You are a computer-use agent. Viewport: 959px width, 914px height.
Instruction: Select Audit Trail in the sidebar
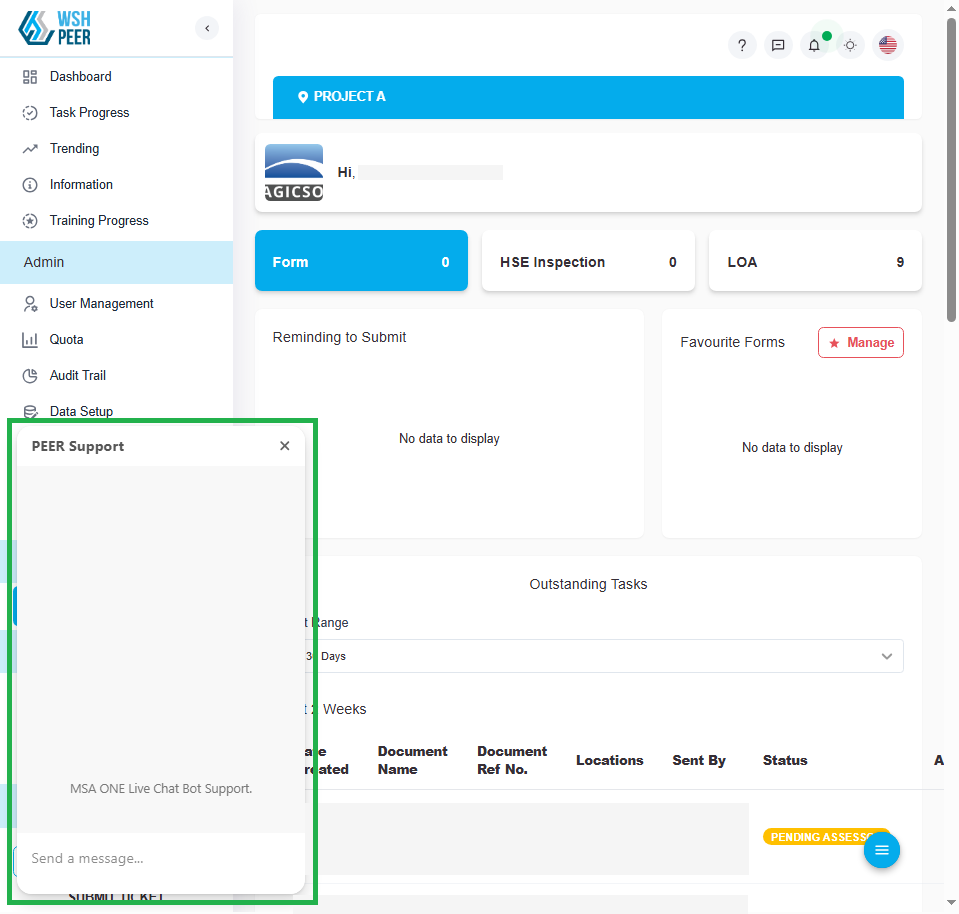[x=77, y=376]
